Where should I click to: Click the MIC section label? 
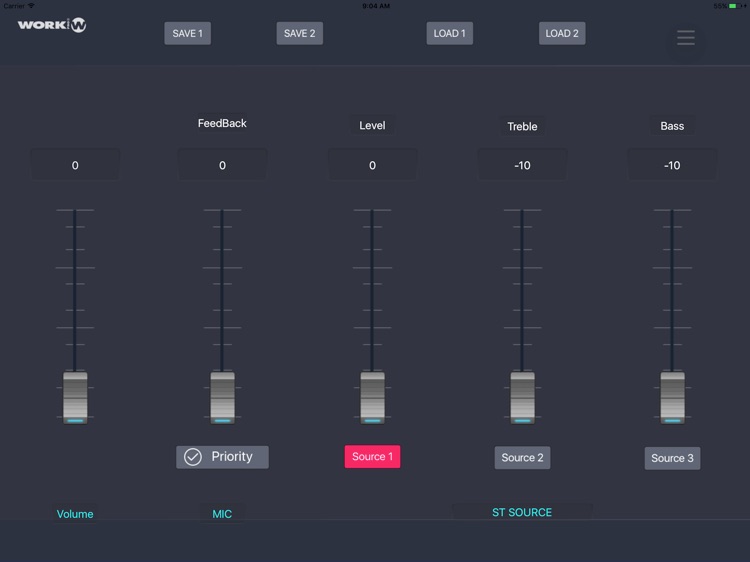(222, 514)
